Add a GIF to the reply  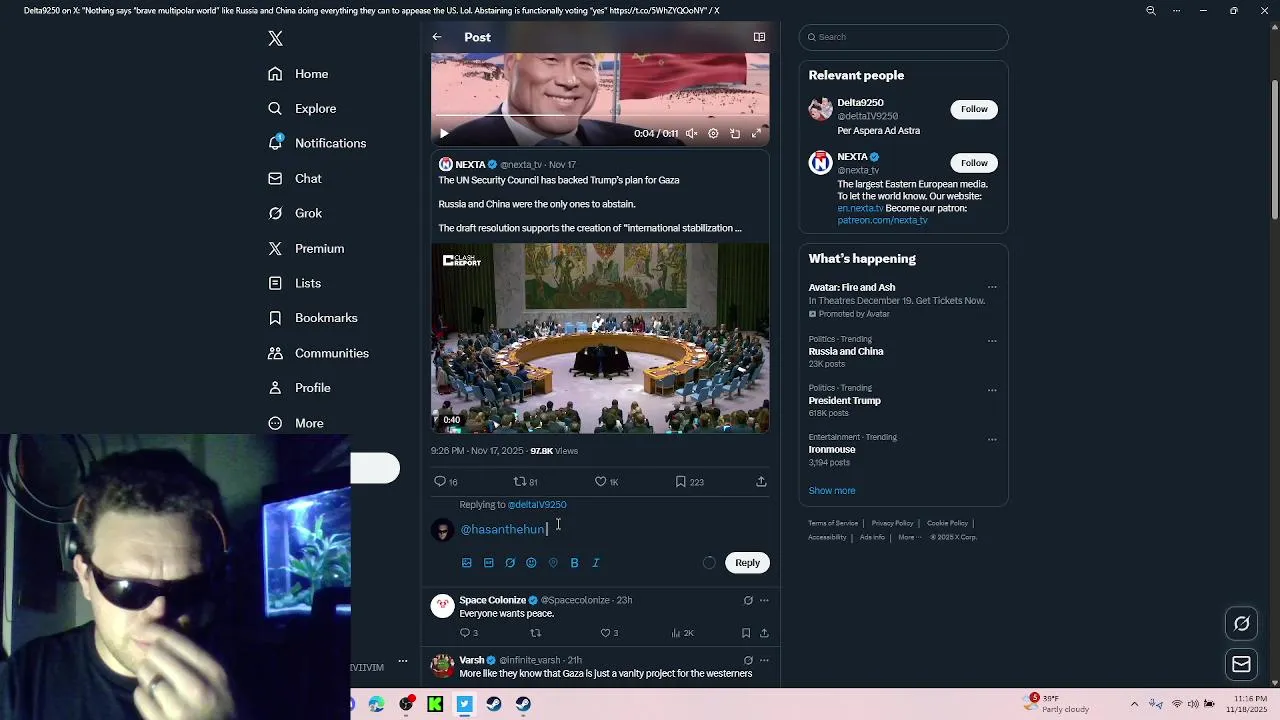click(x=488, y=563)
